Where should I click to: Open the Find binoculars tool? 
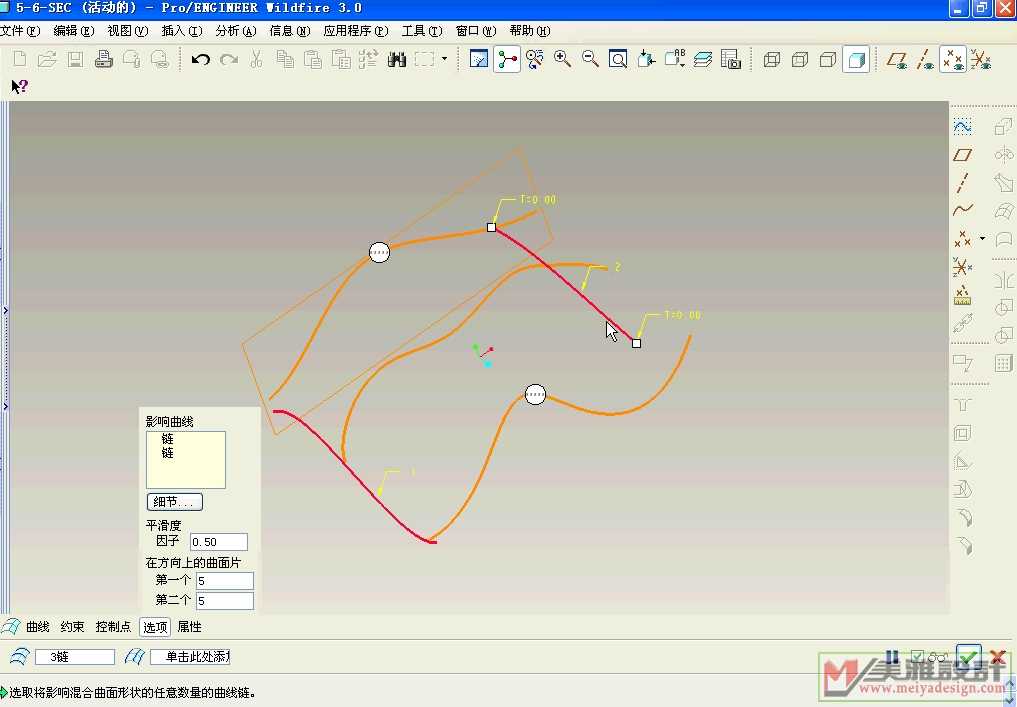point(396,60)
